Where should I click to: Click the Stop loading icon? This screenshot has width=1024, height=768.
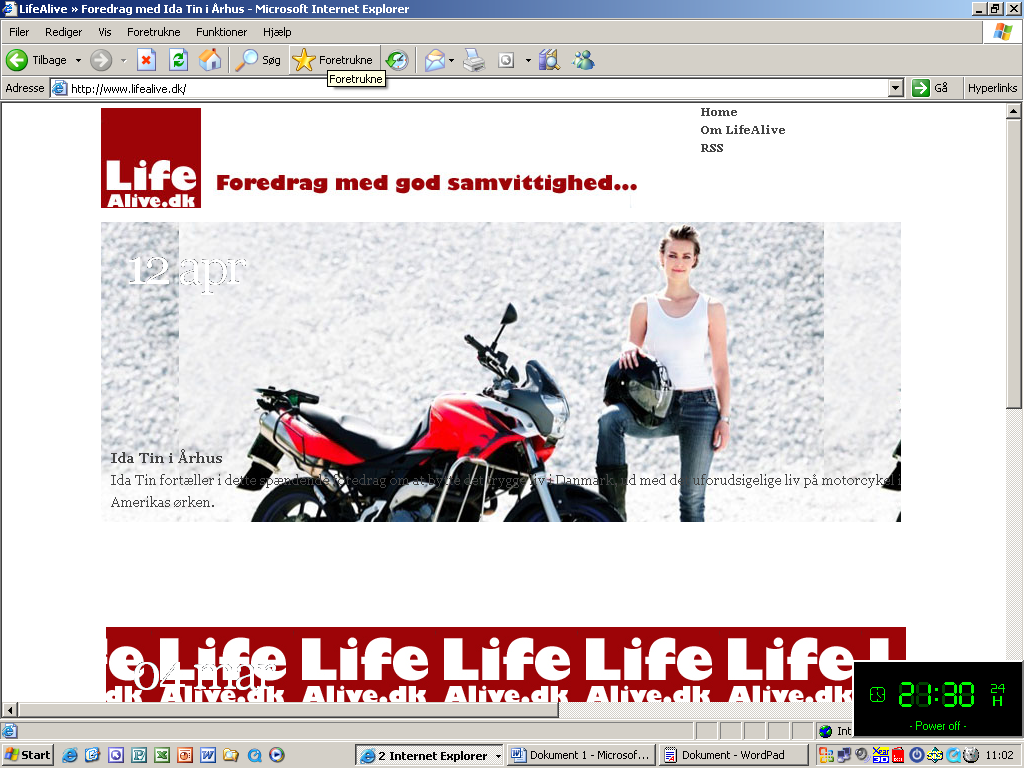tap(146, 60)
